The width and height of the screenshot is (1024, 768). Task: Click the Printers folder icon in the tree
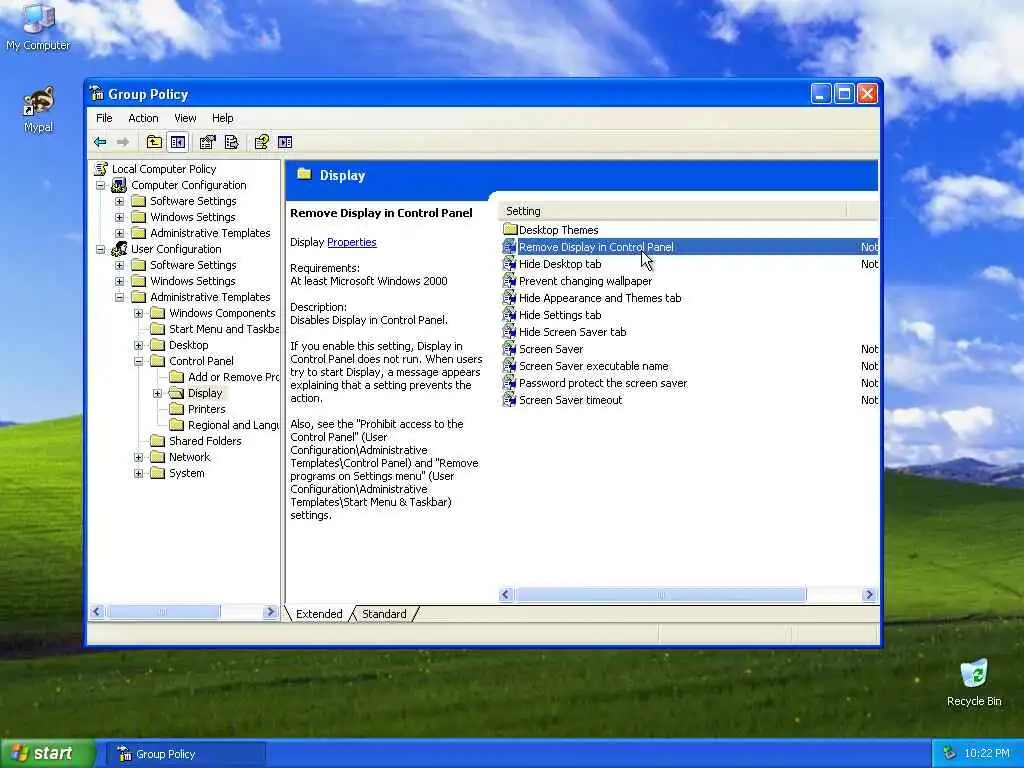tap(176, 409)
